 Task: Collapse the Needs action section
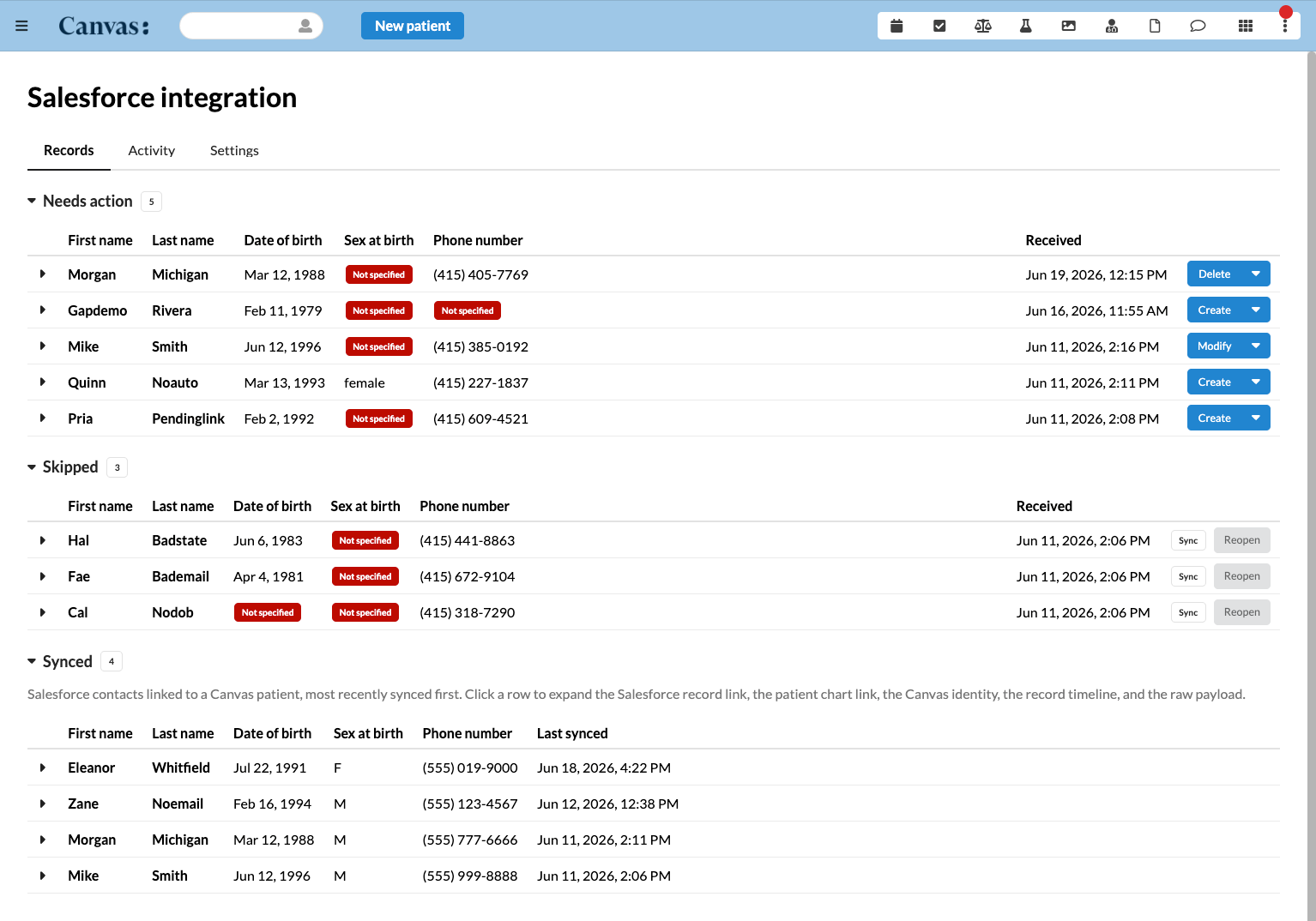[x=32, y=201]
